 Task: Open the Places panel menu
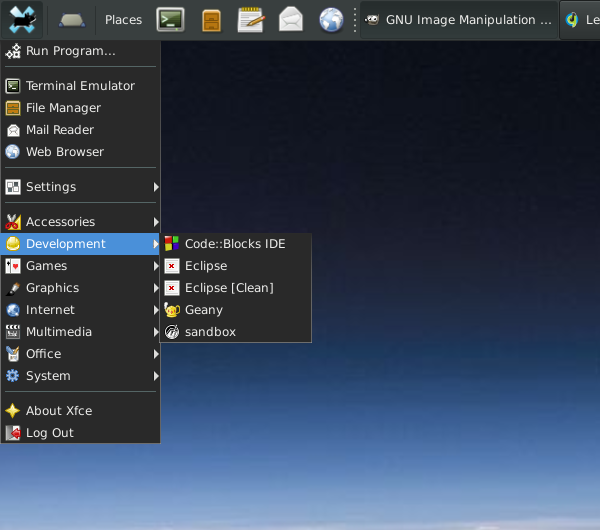(x=123, y=20)
